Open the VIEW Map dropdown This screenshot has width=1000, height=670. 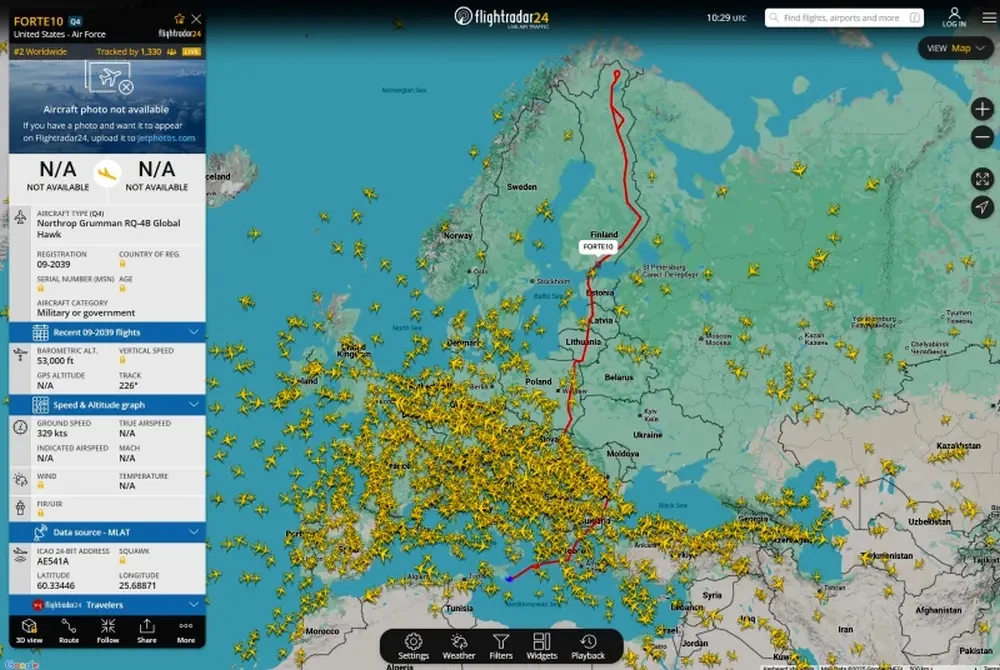[x=955, y=48]
